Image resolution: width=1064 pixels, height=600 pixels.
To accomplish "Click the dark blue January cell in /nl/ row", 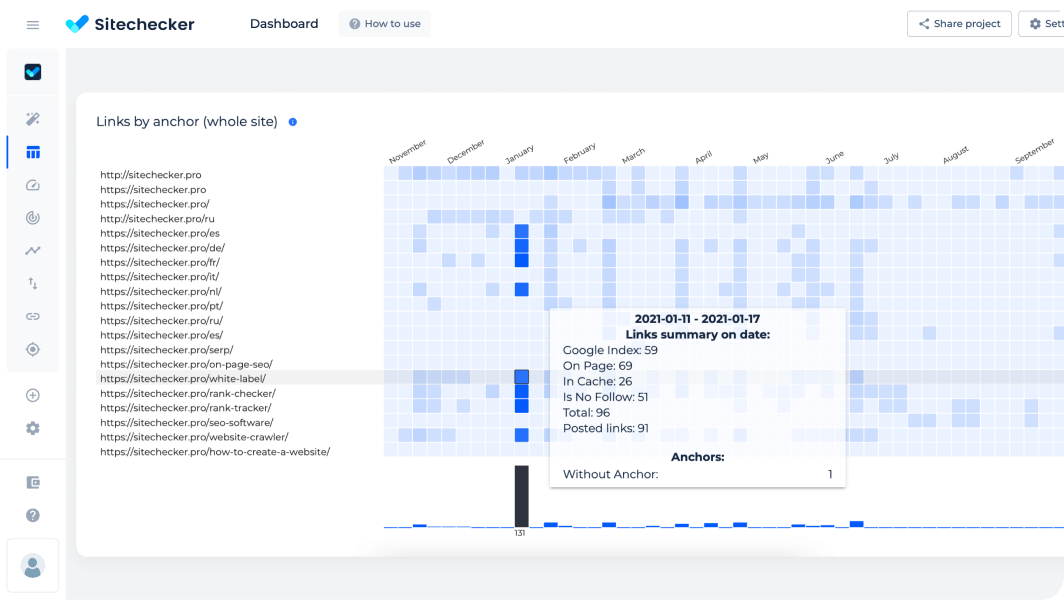I will coord(521,290).
